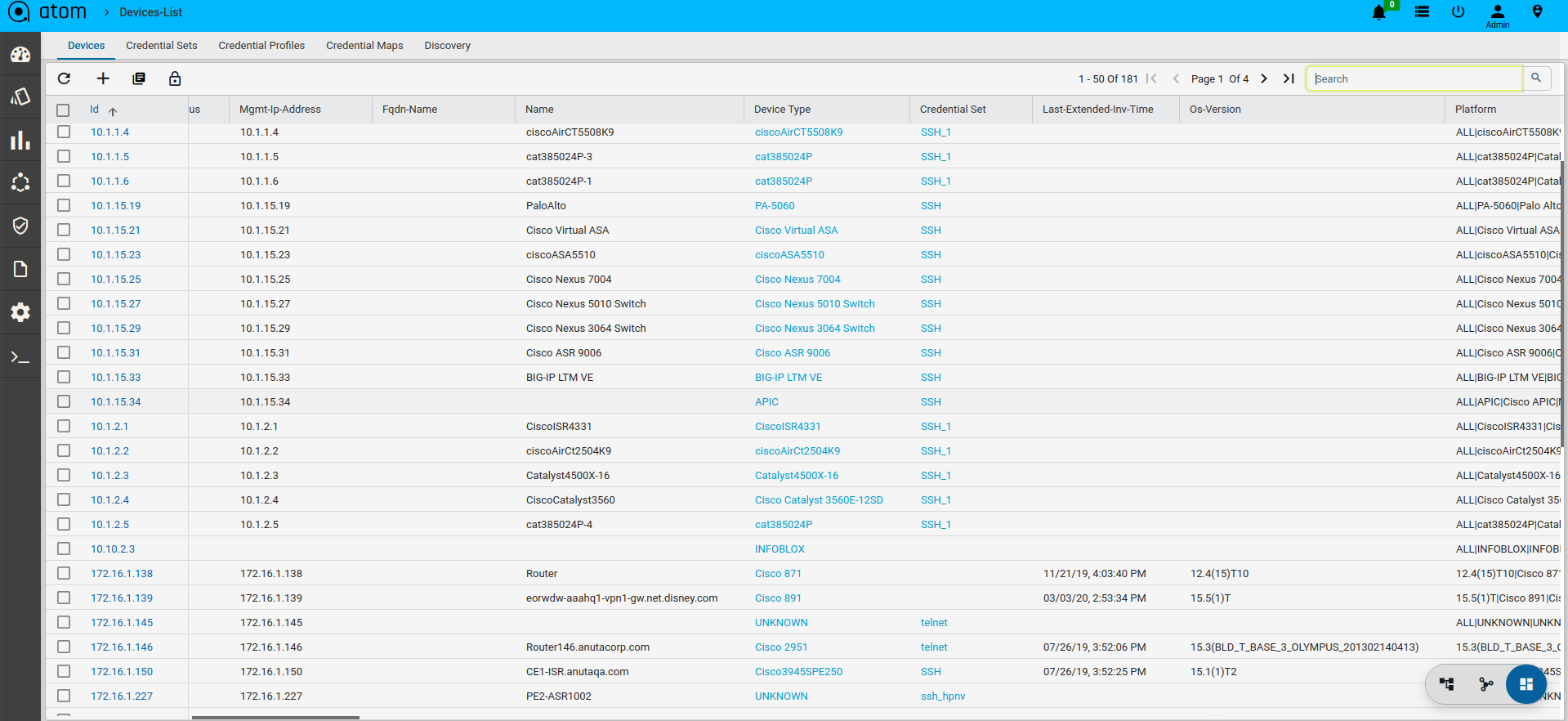
Task: Click the location pin icon
Action: [1537, 11]
